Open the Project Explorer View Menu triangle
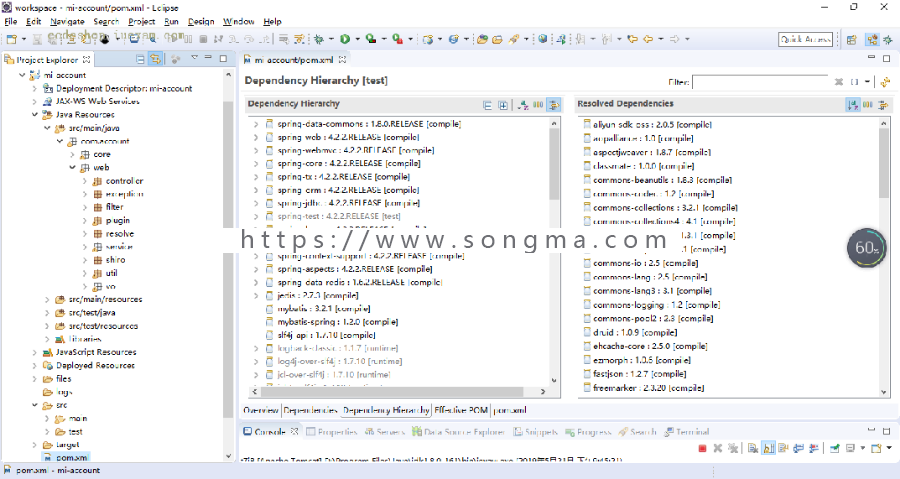The width and height of the screenshot is (900, 479). click(195, 58)
